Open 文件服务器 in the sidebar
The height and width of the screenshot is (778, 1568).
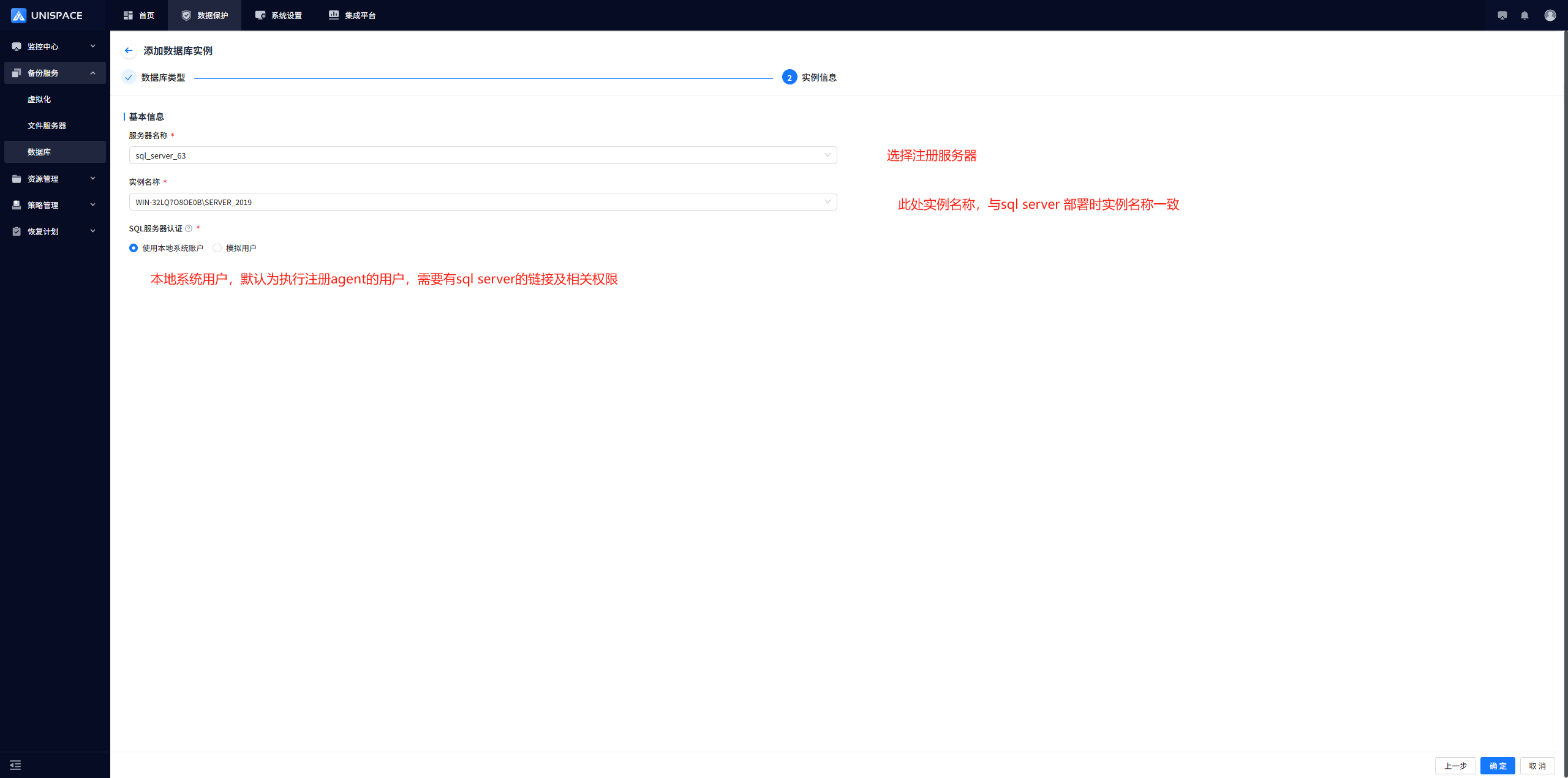(47, 125)
